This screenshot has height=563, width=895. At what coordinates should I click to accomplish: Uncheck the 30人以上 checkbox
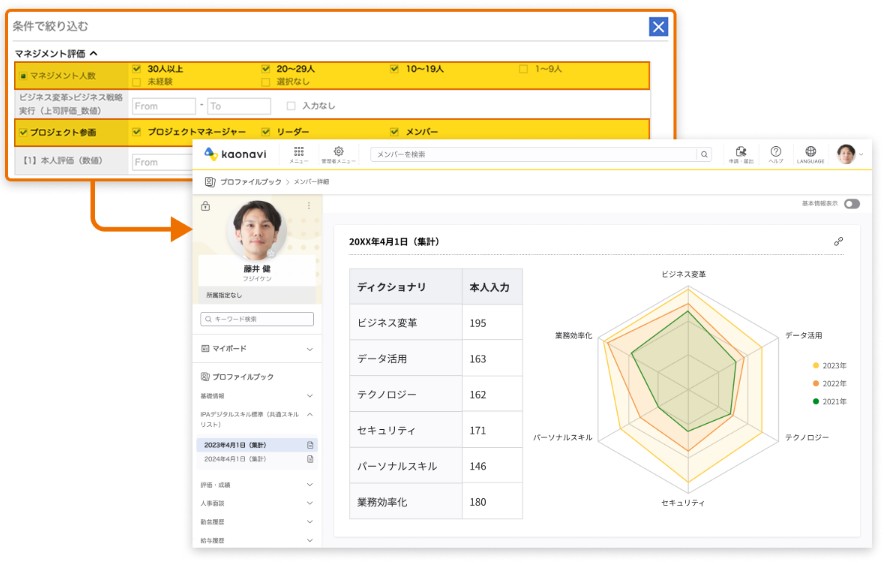click(x=136, y=69)
